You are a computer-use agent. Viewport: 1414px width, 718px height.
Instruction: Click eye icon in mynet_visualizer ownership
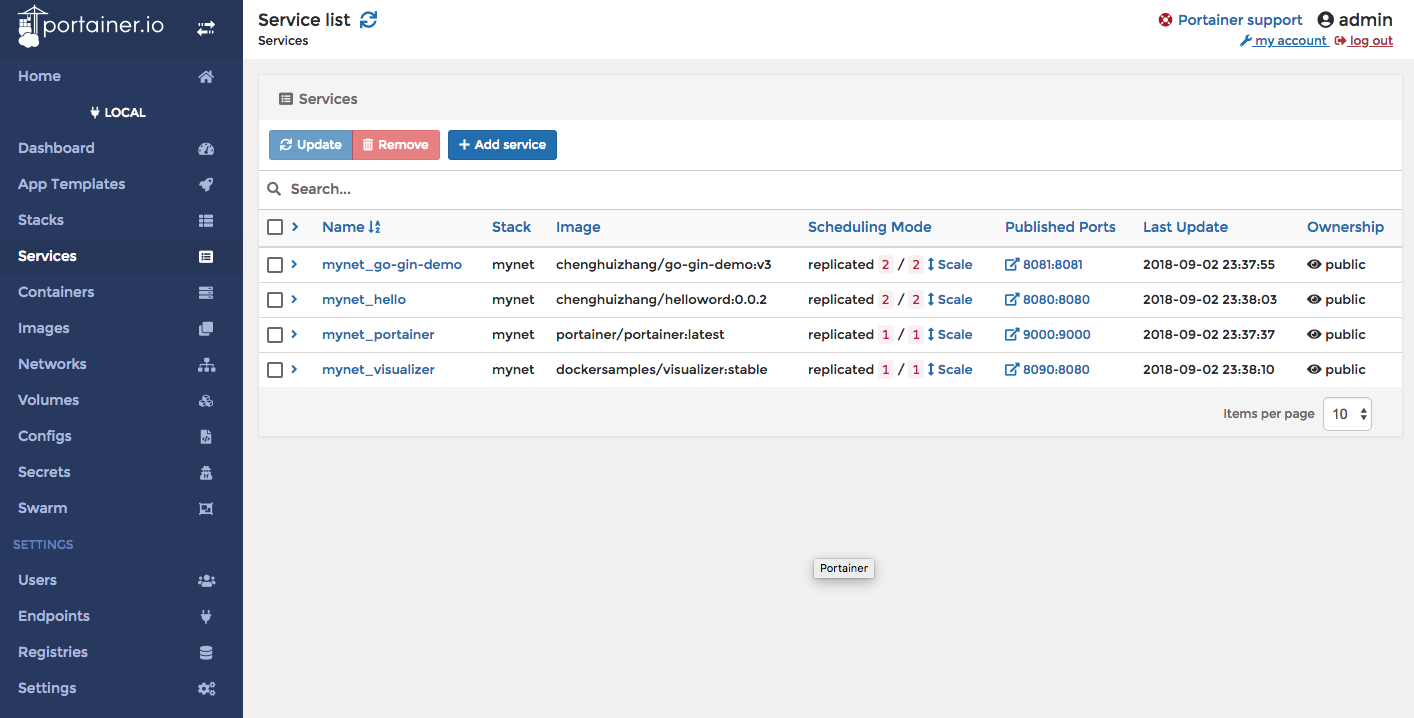(x=1314, y=370)
